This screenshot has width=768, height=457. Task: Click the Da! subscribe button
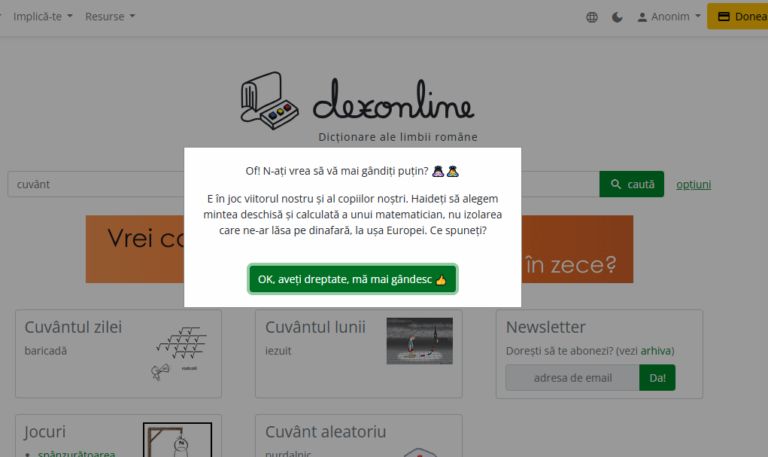click(657, 378)
